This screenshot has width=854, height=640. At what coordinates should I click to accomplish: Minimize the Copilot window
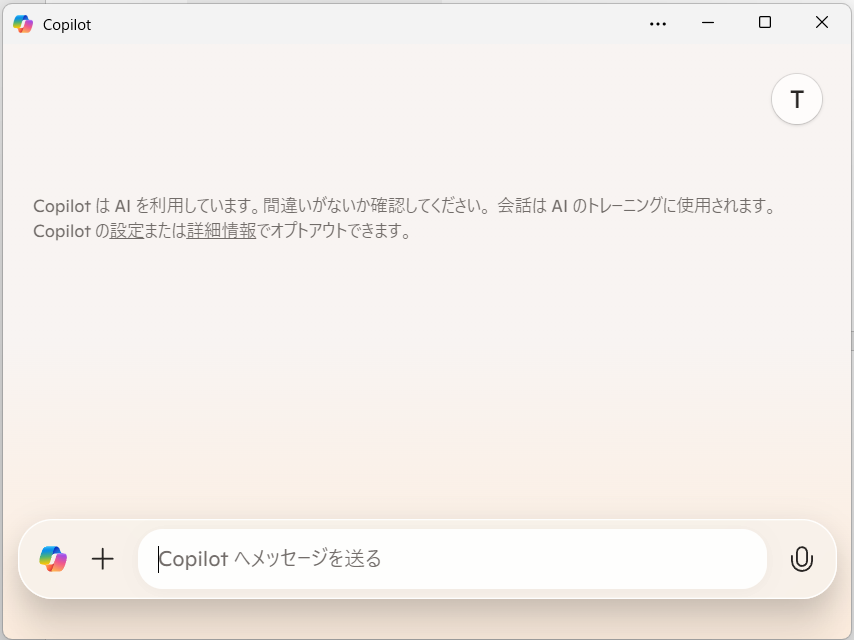(707, 23)
